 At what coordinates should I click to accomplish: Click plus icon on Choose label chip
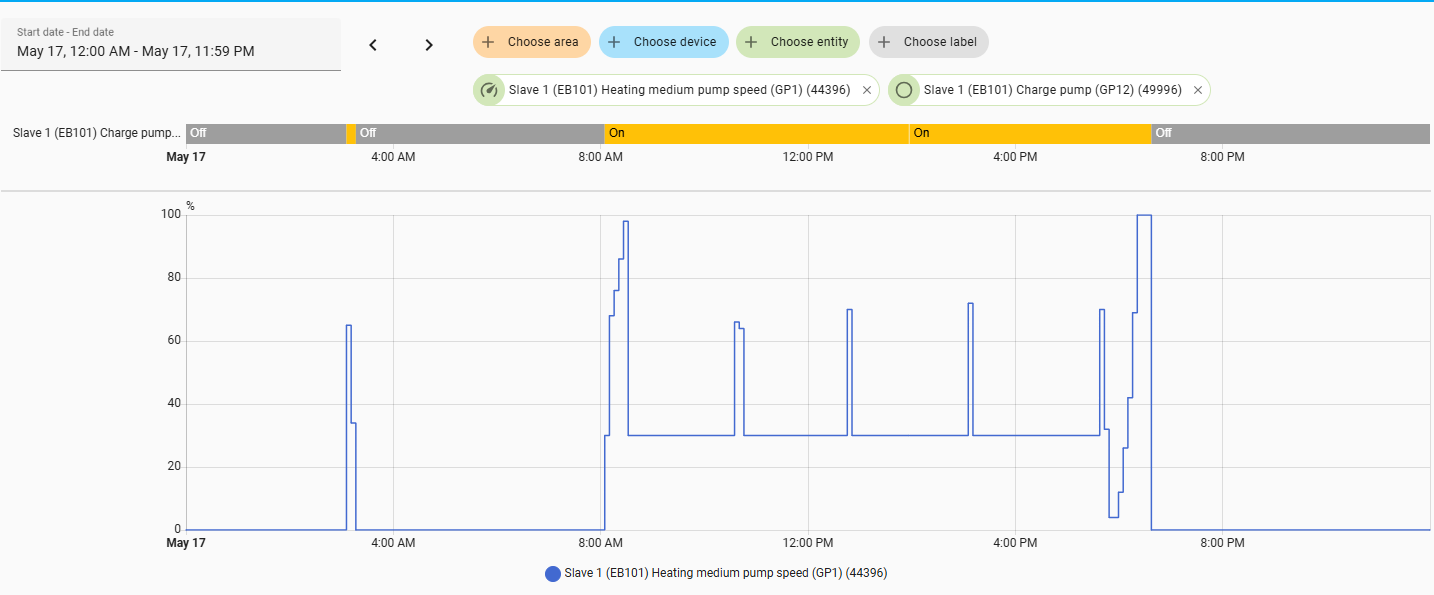tap(884, 42)
